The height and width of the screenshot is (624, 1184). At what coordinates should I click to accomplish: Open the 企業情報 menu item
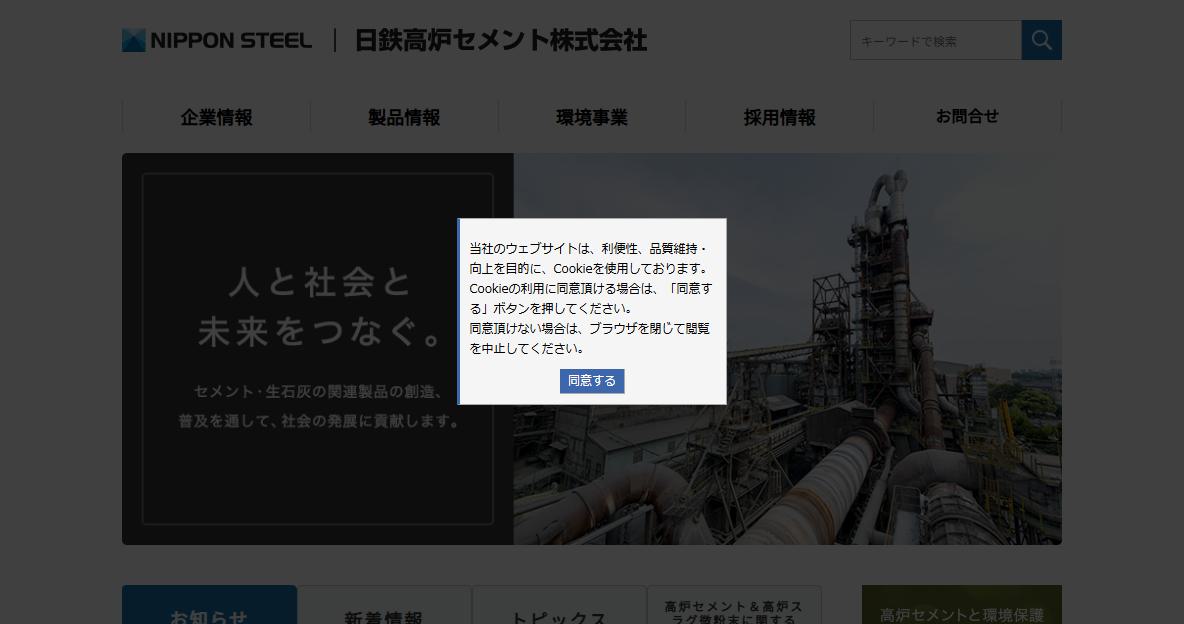216,117
